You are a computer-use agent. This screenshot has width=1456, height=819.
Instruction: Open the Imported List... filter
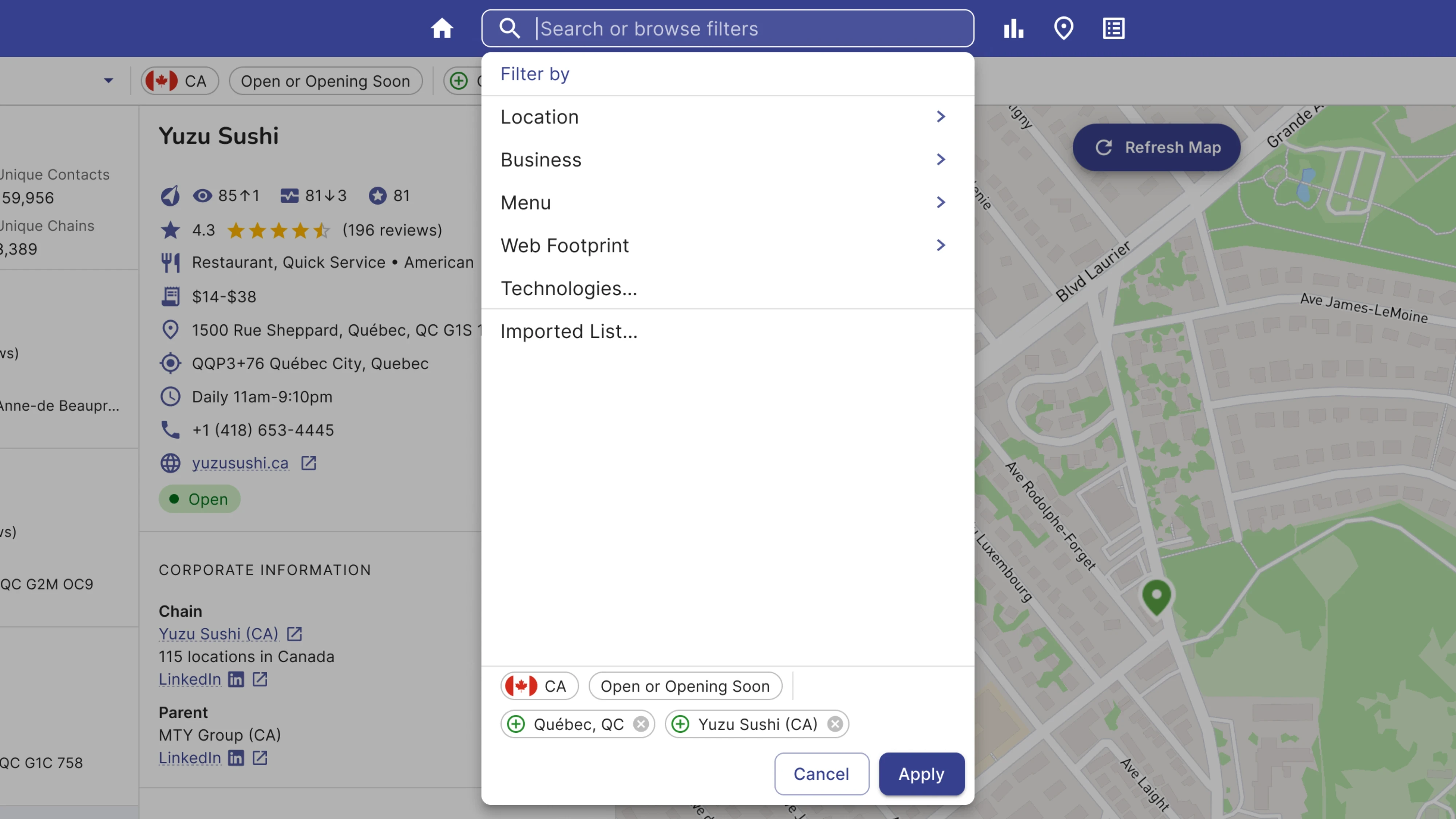click(x=727, y=331)
